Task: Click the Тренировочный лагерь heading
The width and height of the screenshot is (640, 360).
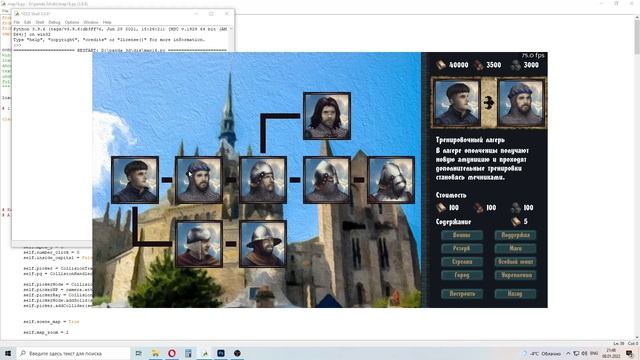Action: 470,140
